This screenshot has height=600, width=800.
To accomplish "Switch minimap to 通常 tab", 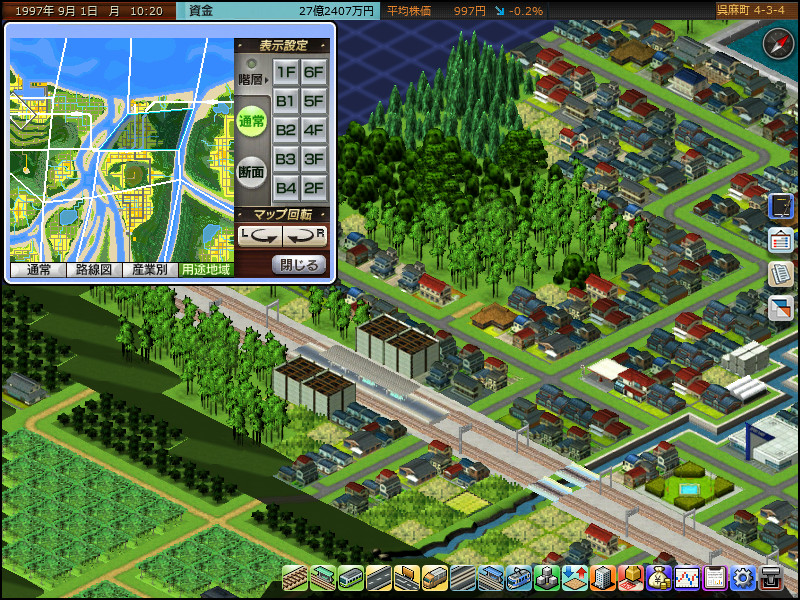I will click(38, 269).
